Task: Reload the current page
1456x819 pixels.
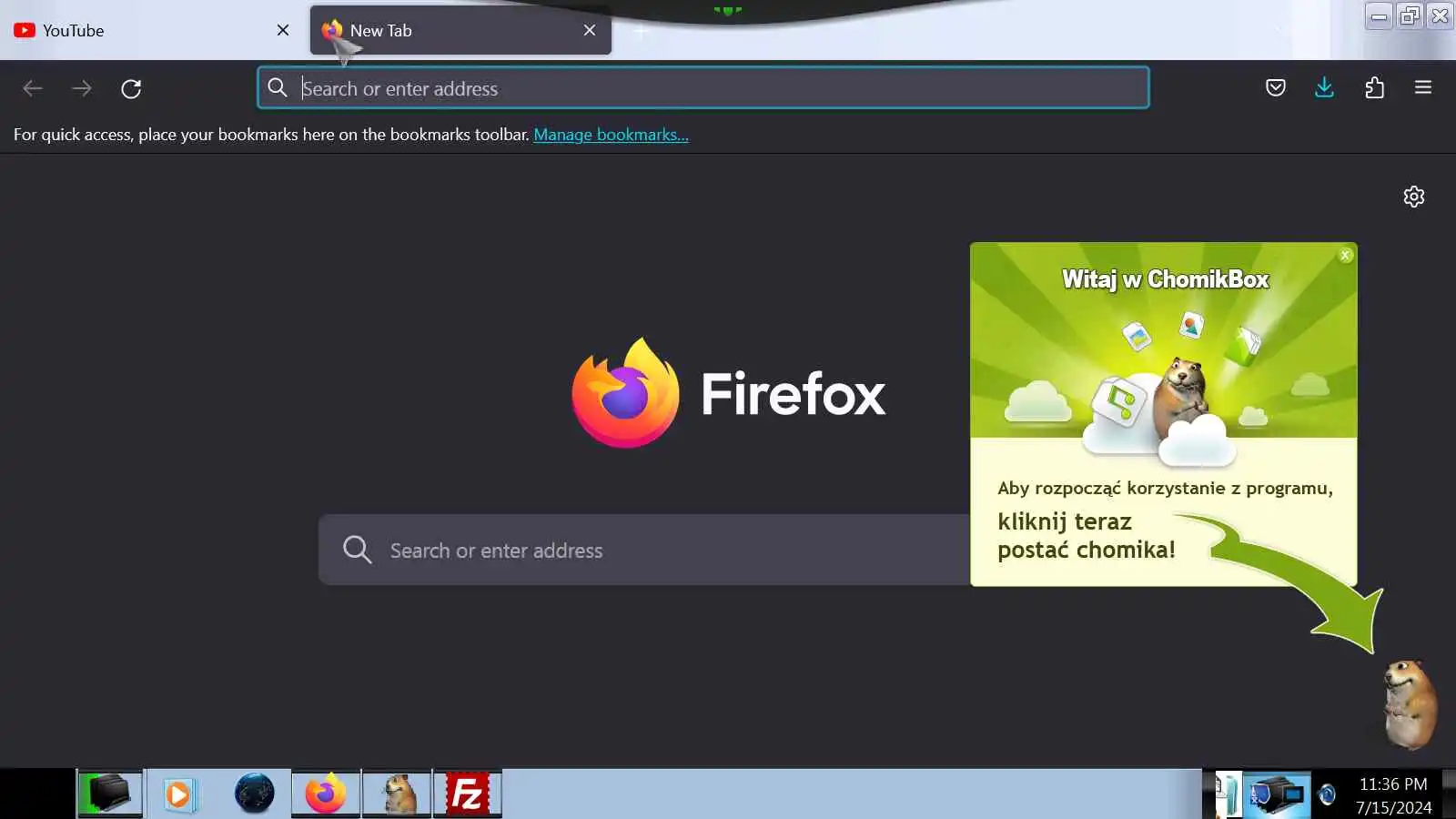Action: point(131,88)
